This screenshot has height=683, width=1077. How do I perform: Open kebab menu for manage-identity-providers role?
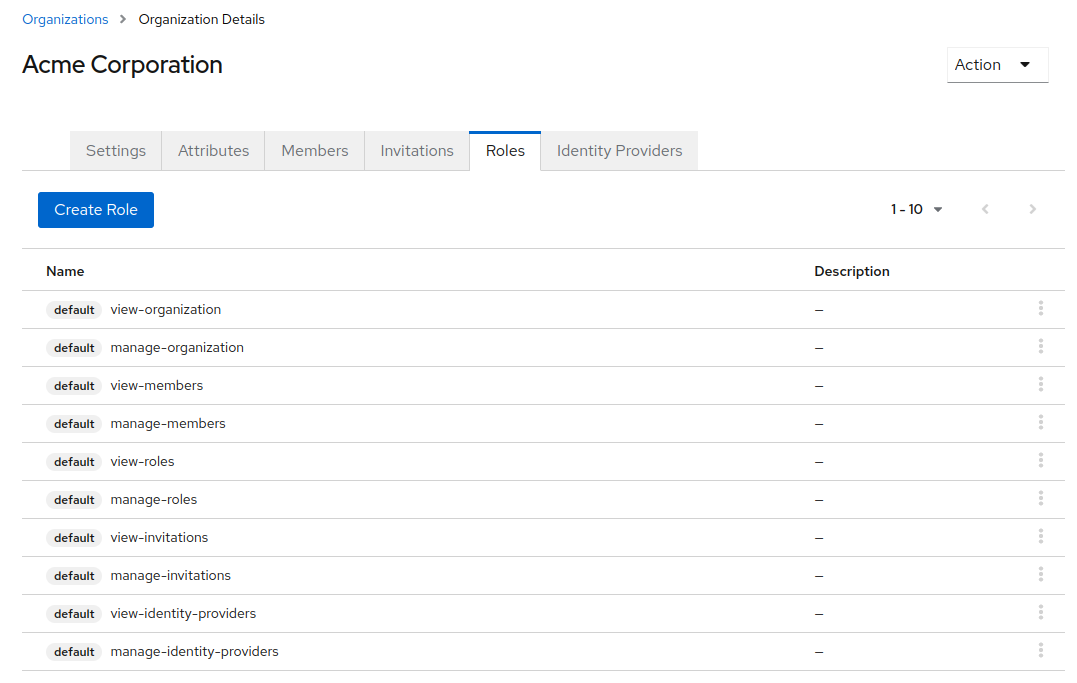[1040, 651]
